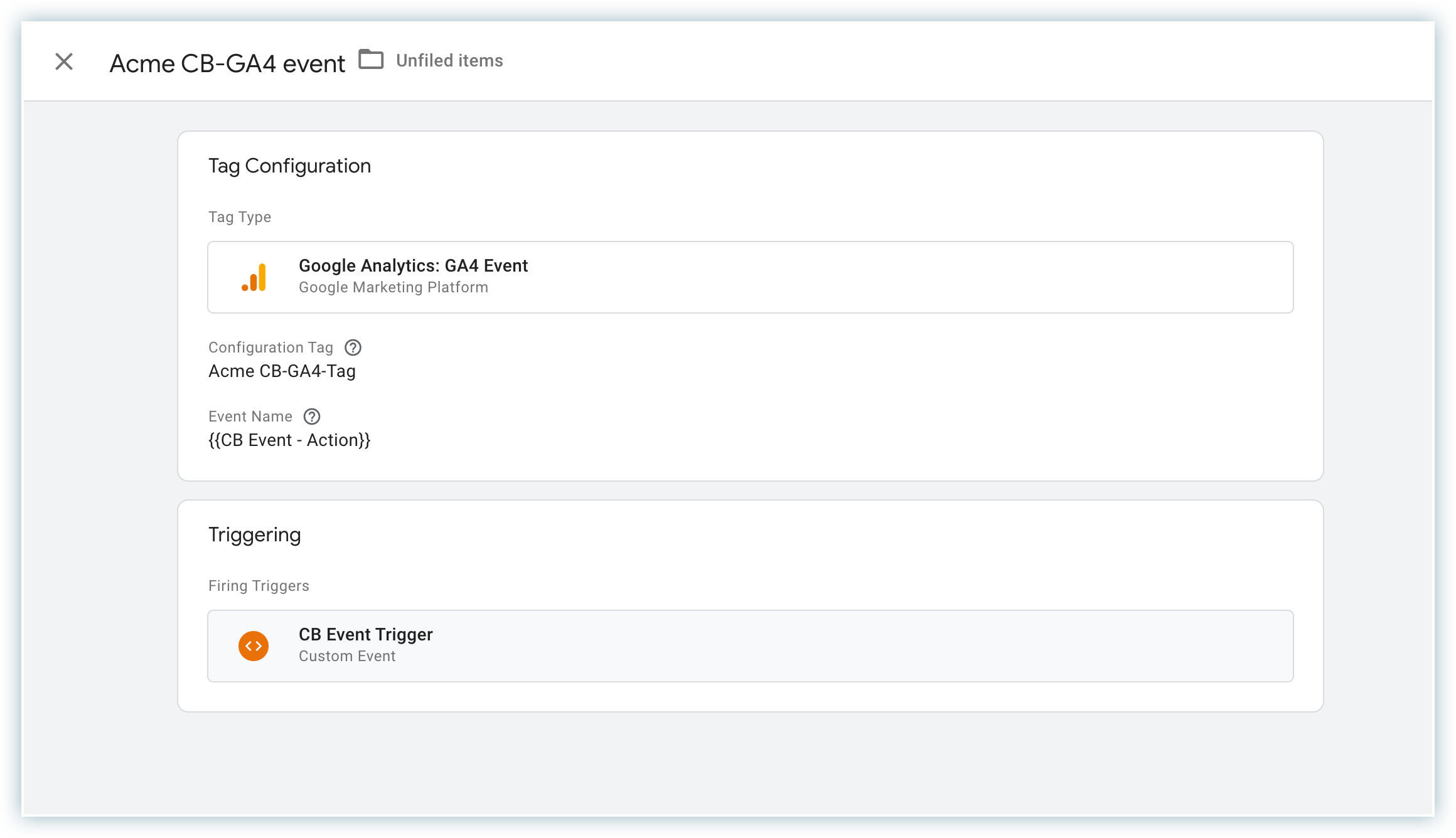1456x838 pixels.
Task: Open help for Configuration Tag
Action: pyautogui.click(x=353, y=347)
